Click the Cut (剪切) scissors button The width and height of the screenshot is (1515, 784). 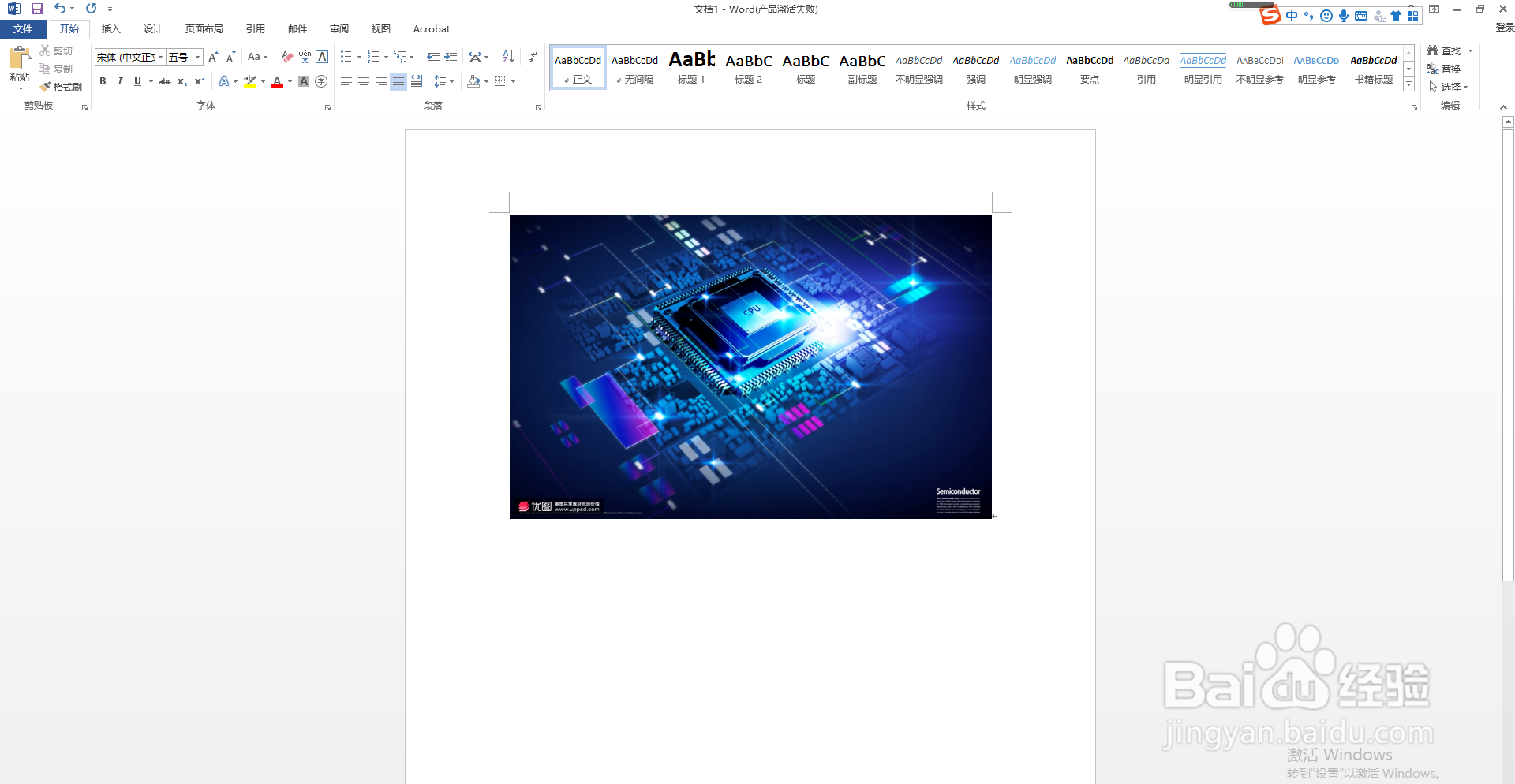point(56,50)
